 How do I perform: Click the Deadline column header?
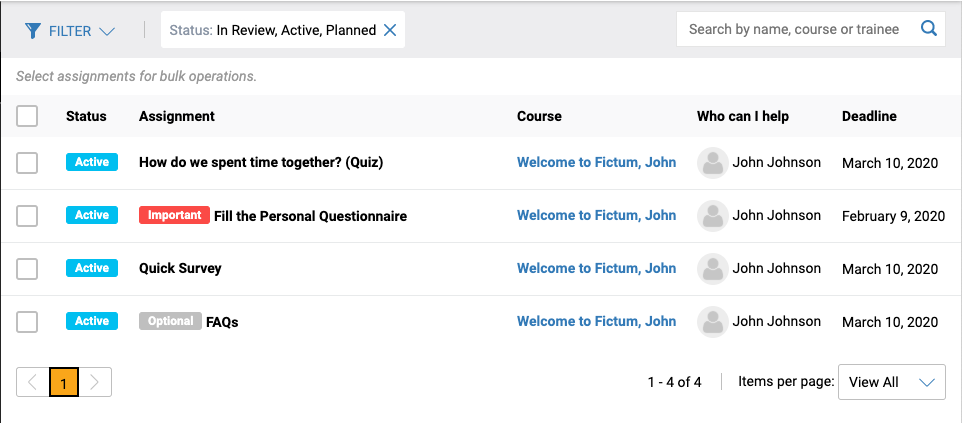[x=869, y=116]
